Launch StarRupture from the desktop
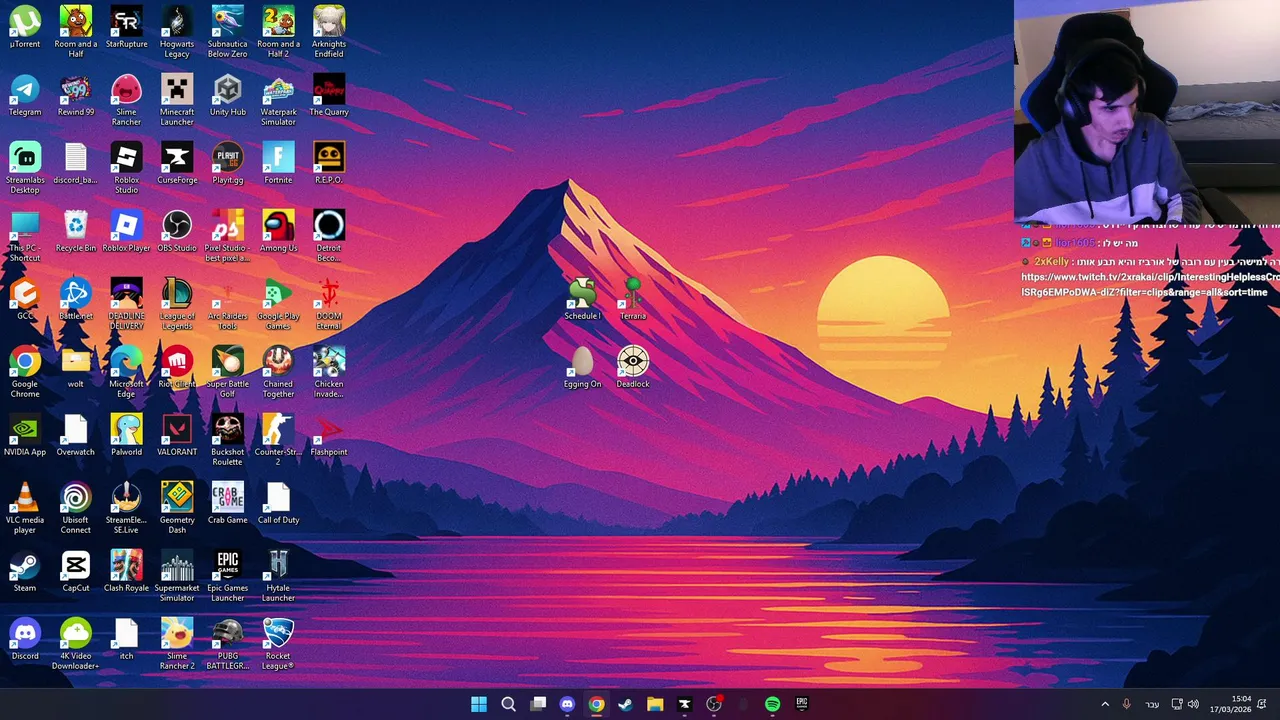The image size is (1280, 720). 126,28
